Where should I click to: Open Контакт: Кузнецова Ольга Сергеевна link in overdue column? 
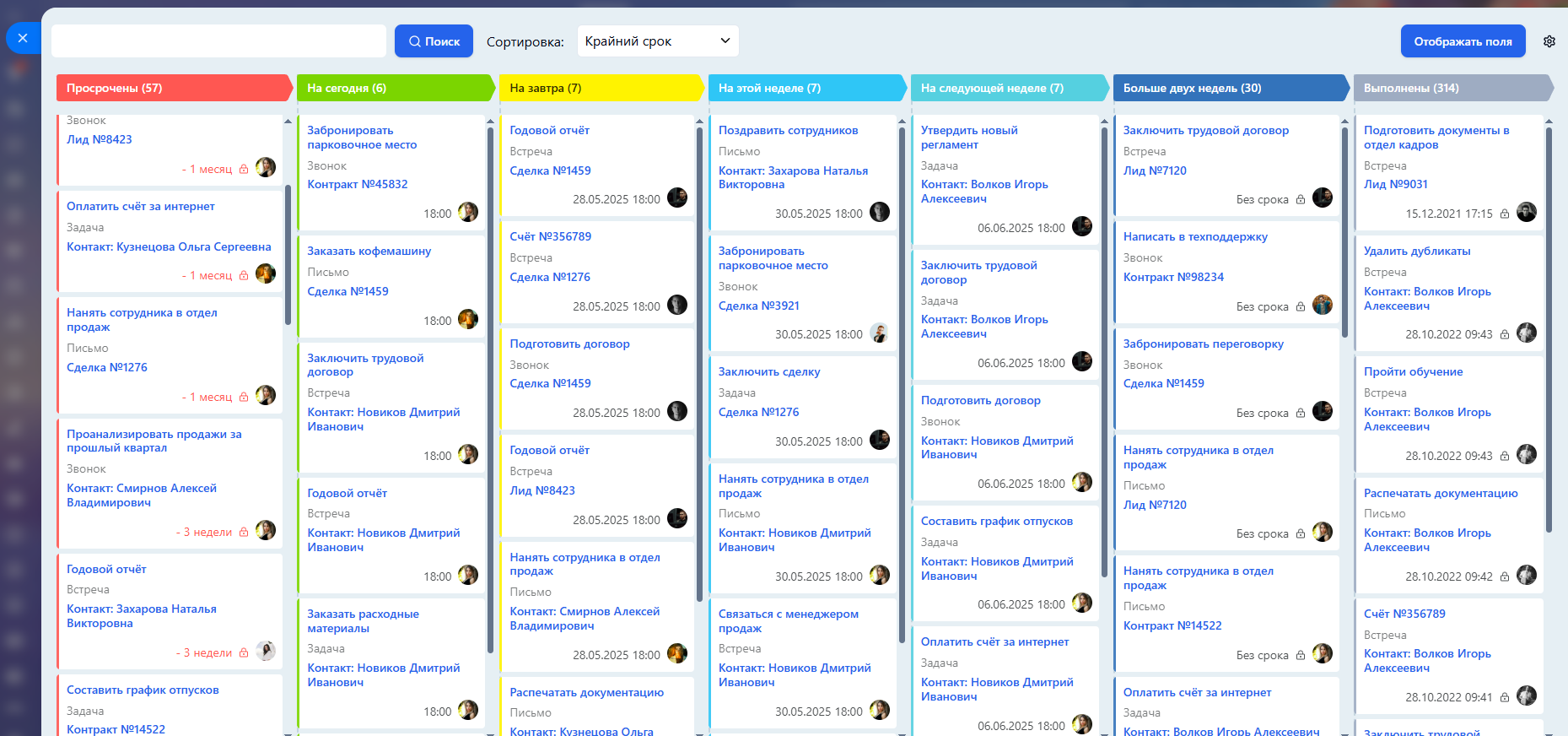[169, 246]
